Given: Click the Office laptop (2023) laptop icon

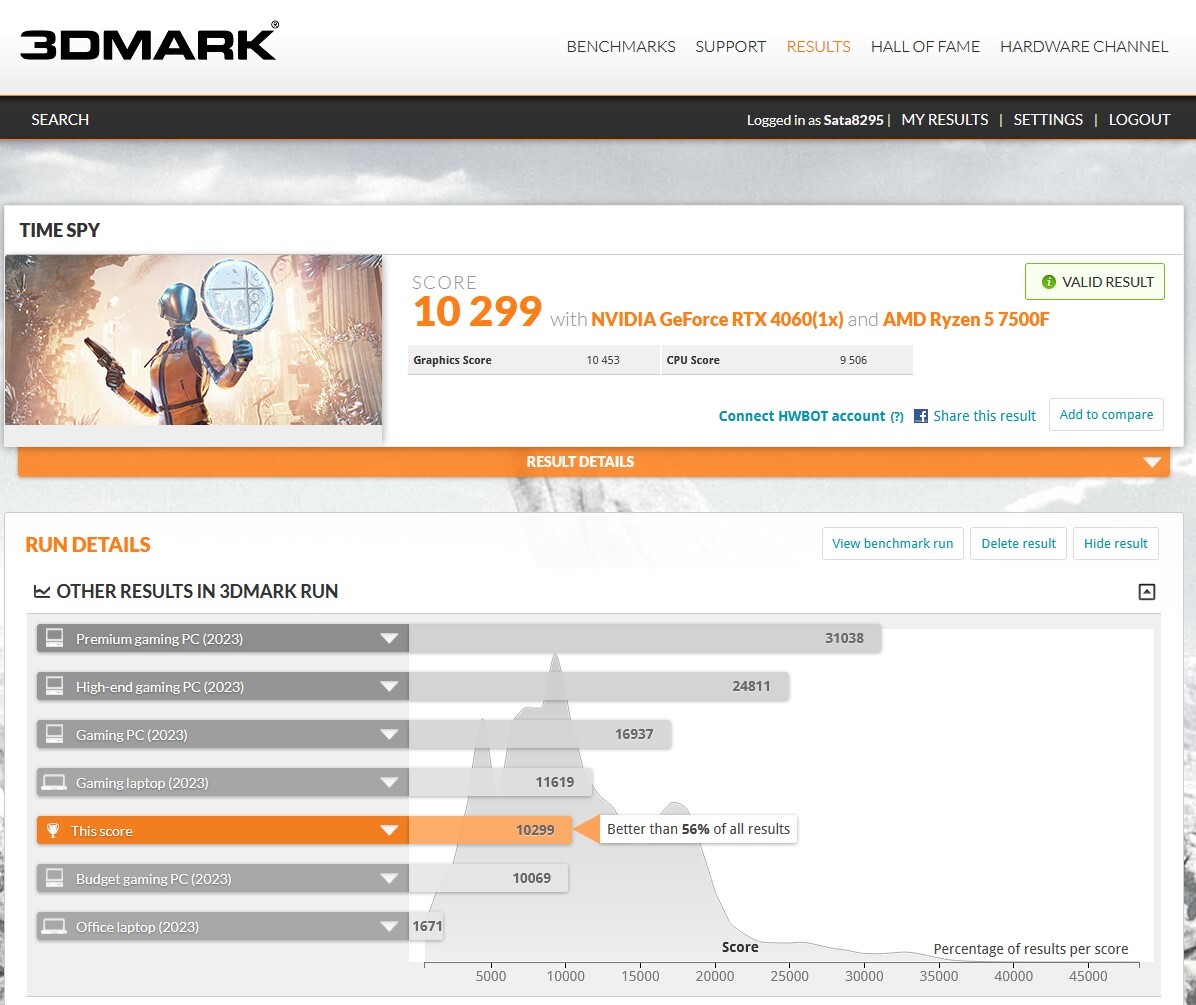Looking at the screenshot, I should pos(54,926).
